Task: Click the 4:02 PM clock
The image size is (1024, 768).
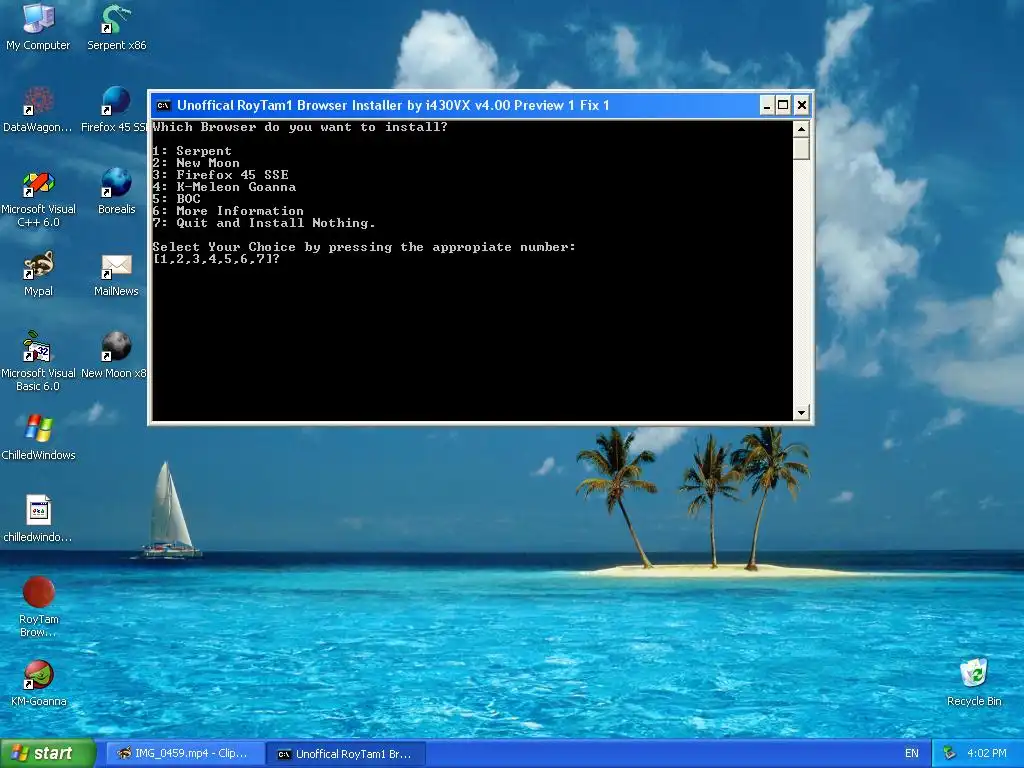Action: point(987,753)
